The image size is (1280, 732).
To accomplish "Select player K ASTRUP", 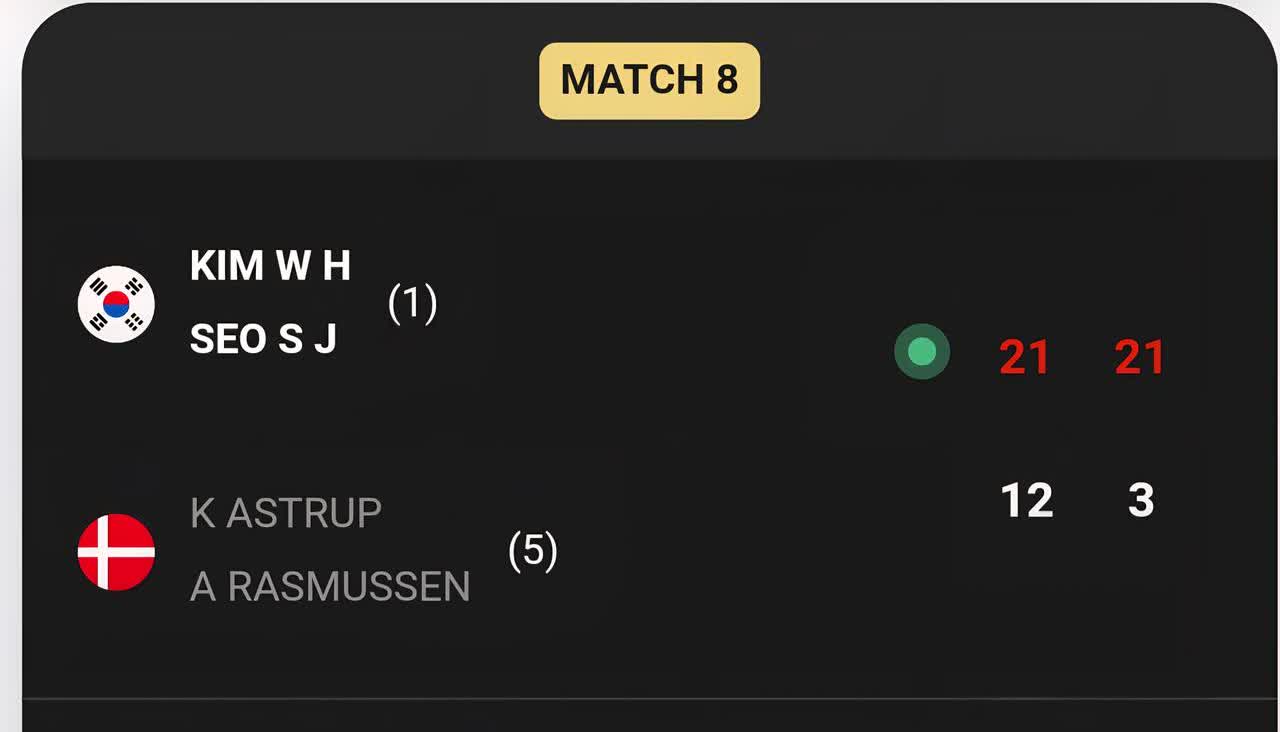I will pos(286,513).
